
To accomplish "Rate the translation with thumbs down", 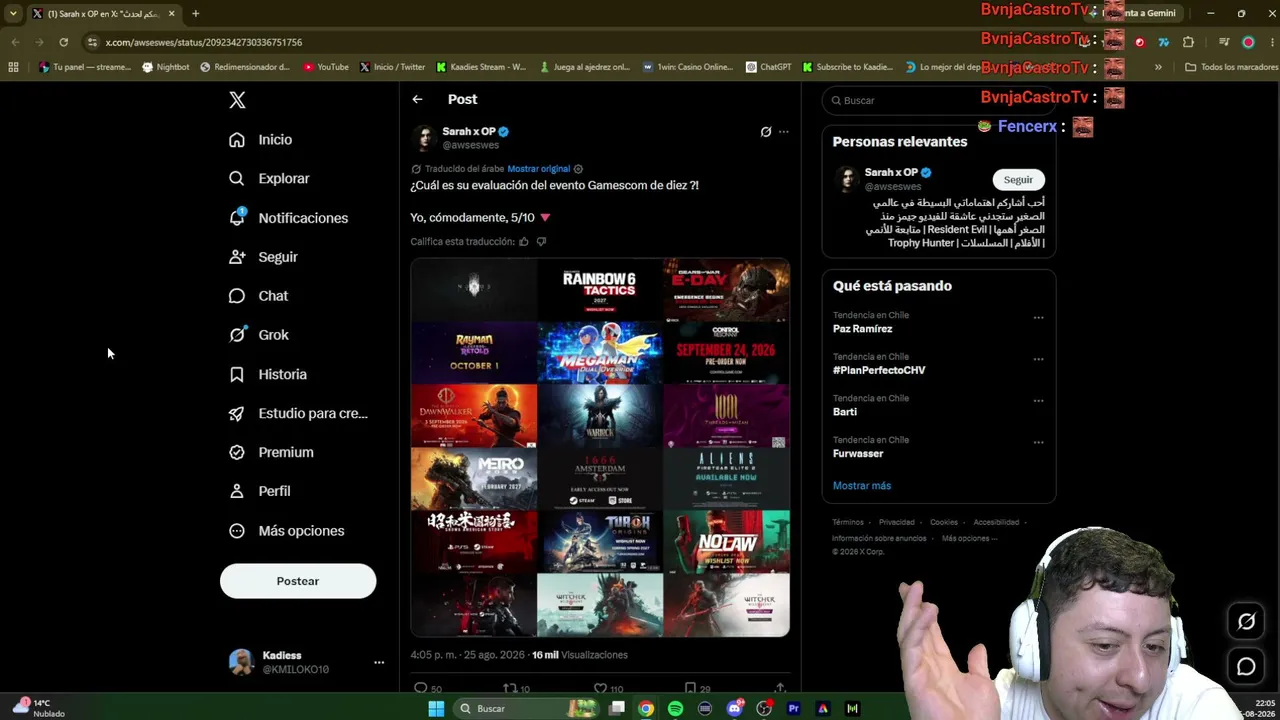I will coord(541,242).
